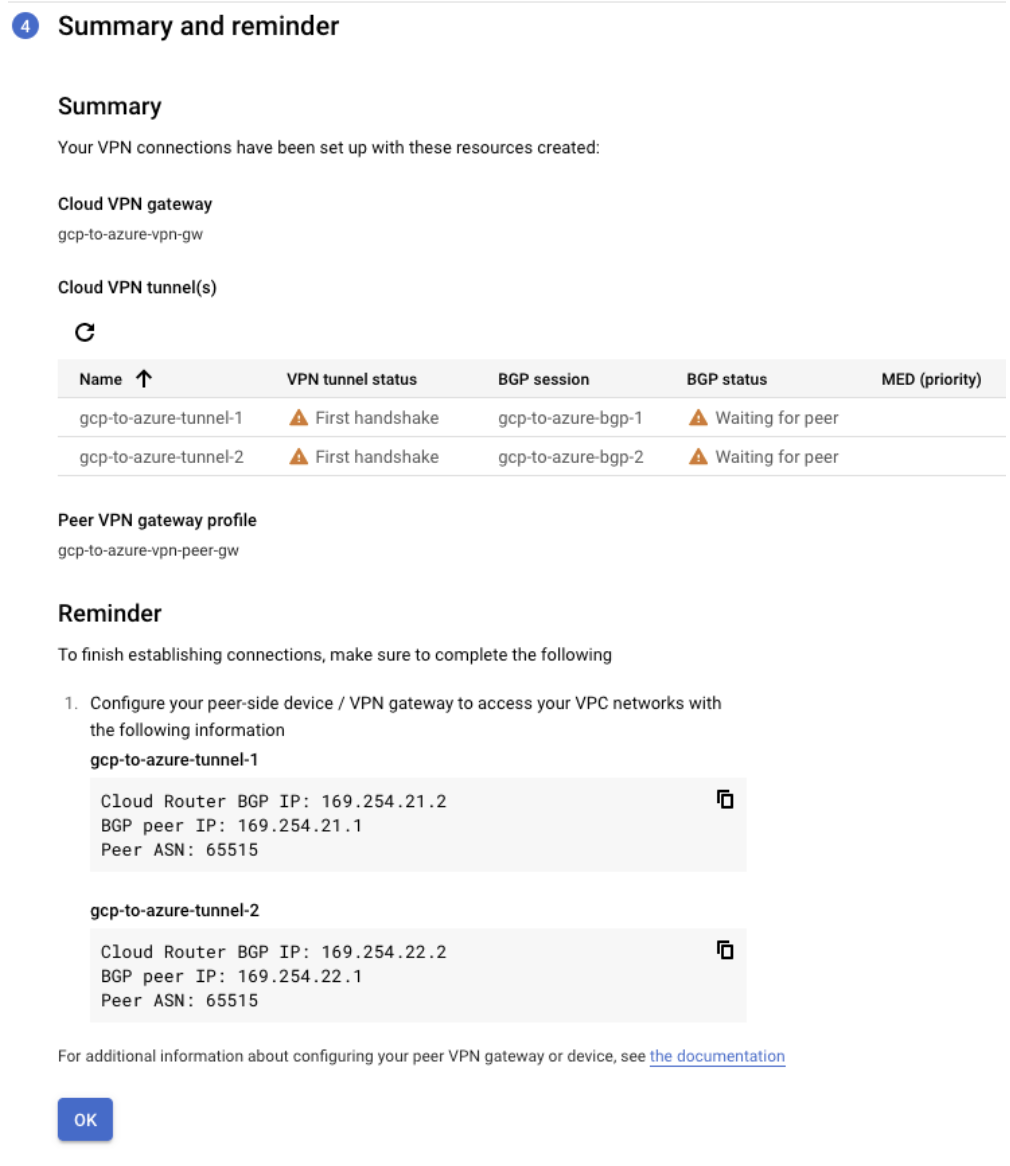Click the step 4 number badge

pyautogui.click(x=26, y=27)
